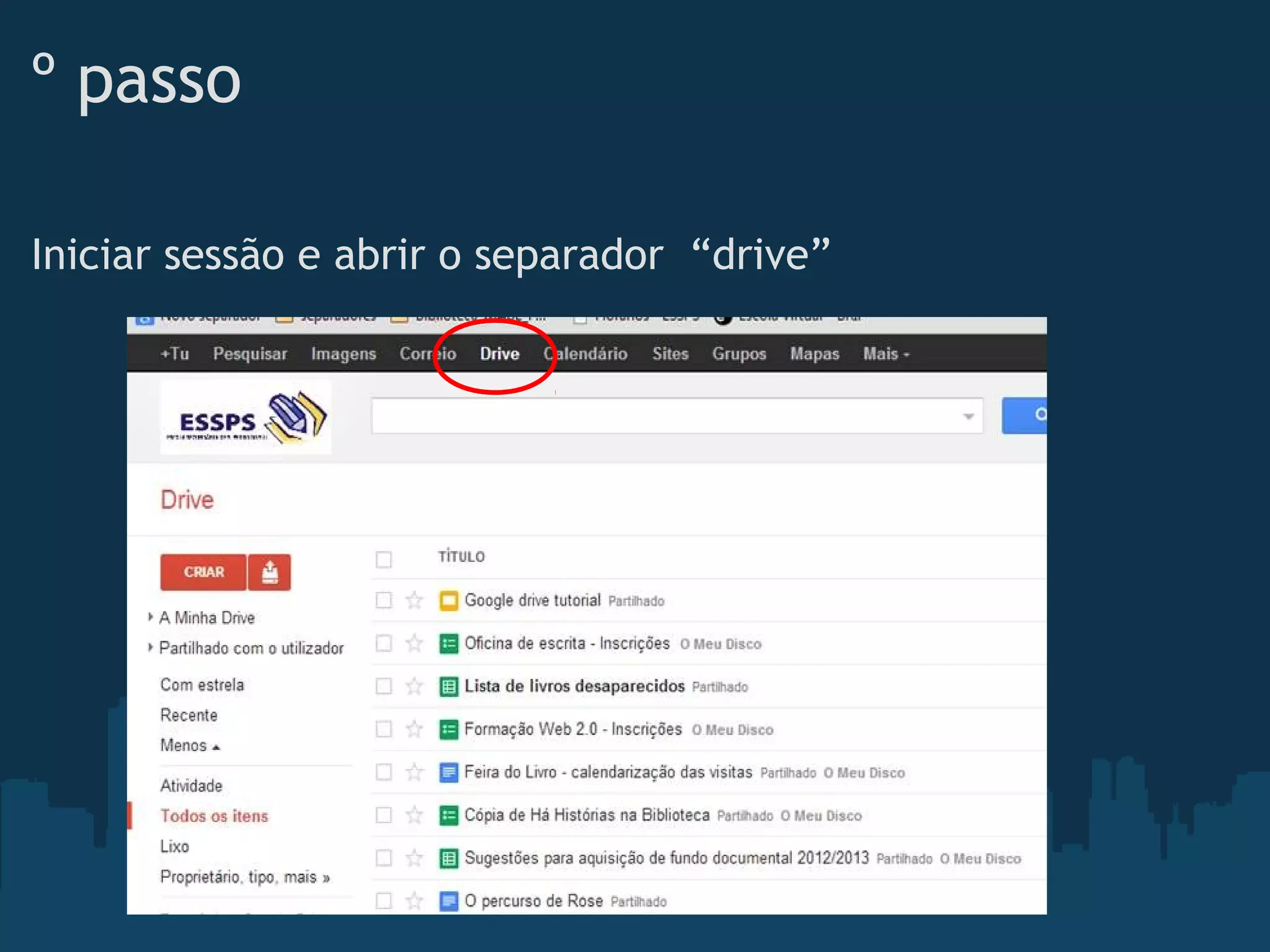
Task: Star the Formação Web 2.0 - Inscrições item
Action: click(x=414, y=729)
